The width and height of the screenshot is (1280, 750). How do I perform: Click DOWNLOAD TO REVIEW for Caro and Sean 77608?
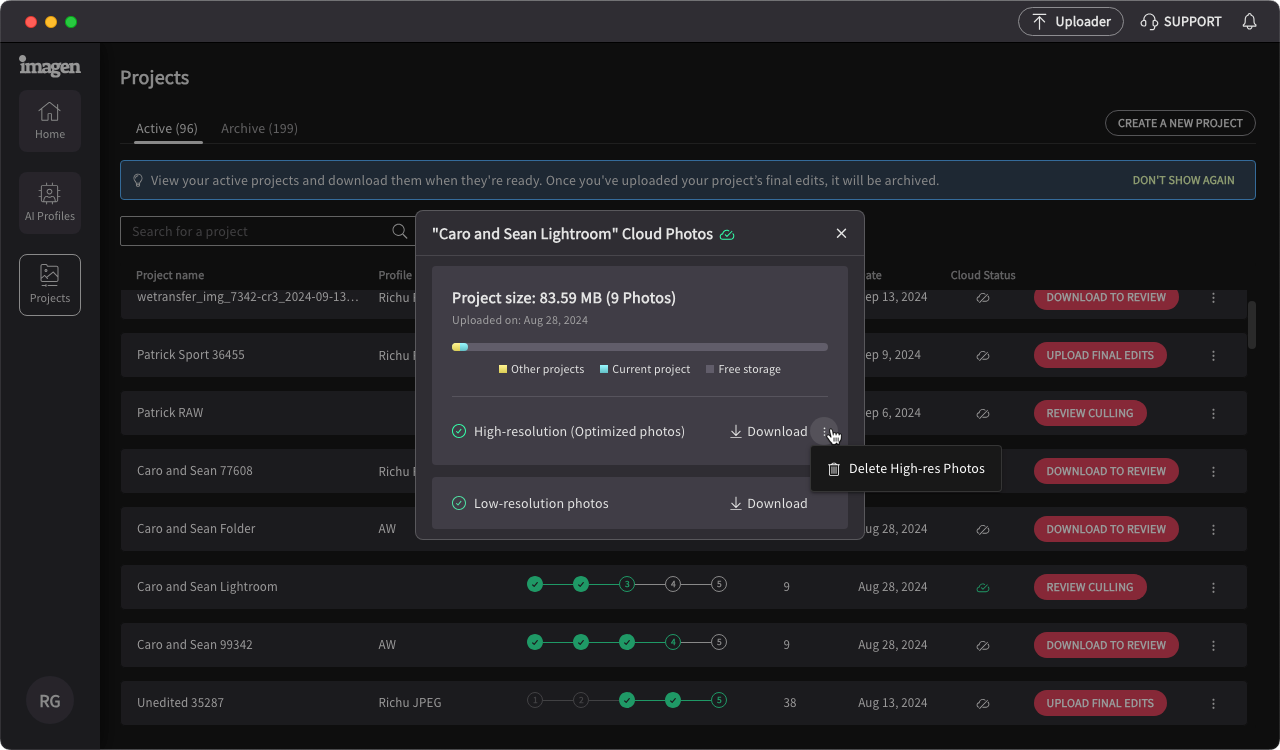(1106, 471)
